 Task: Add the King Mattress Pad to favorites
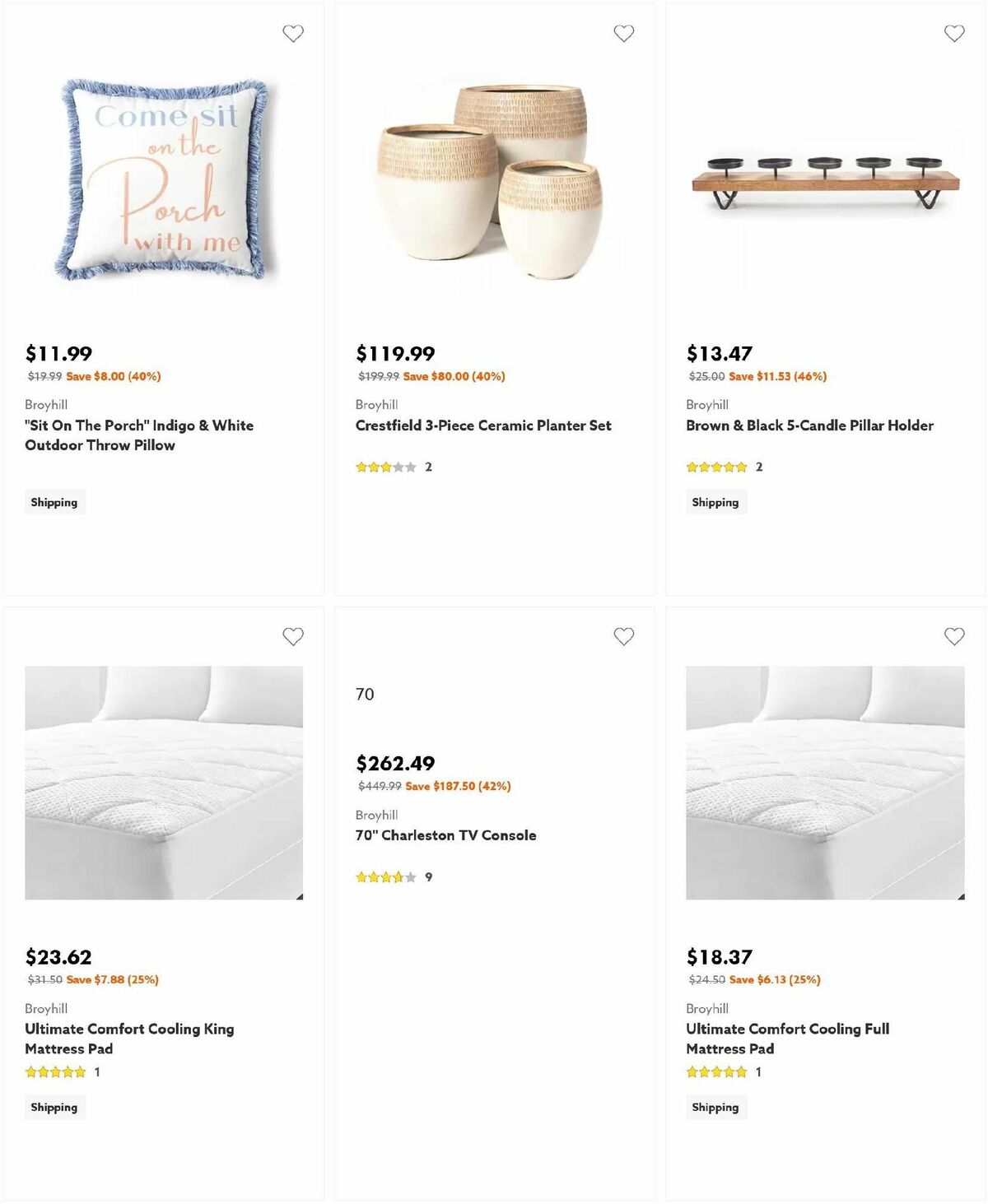click(x=292, y=635)
